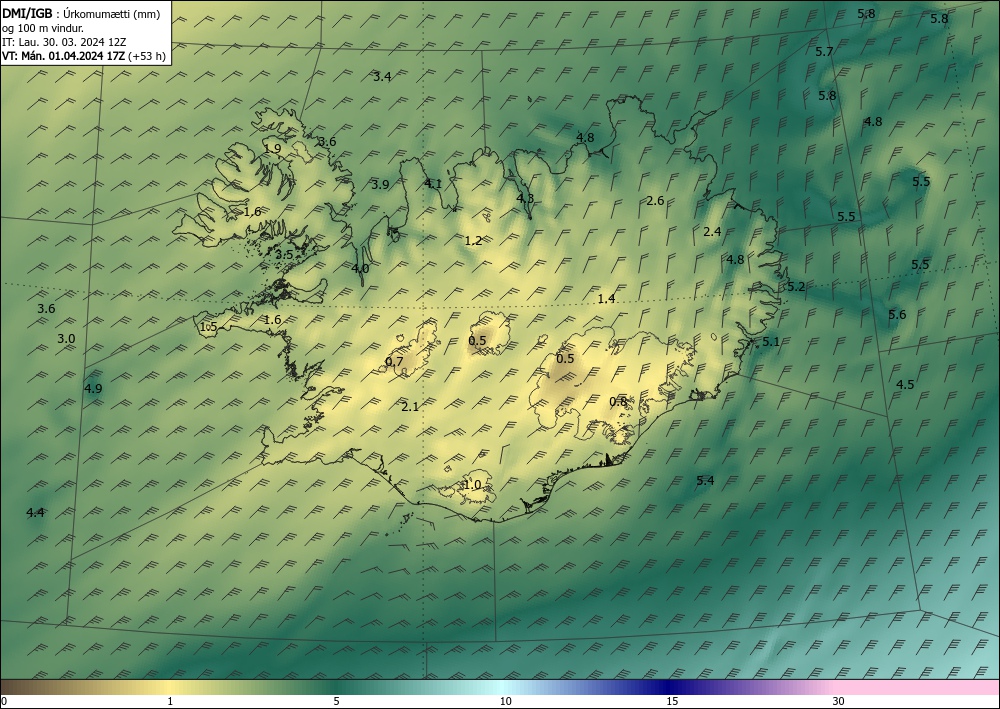Click the "DMI/IGB" title text
The height and width of the screenshot is (709, 1000).
[x=27, y=14]
